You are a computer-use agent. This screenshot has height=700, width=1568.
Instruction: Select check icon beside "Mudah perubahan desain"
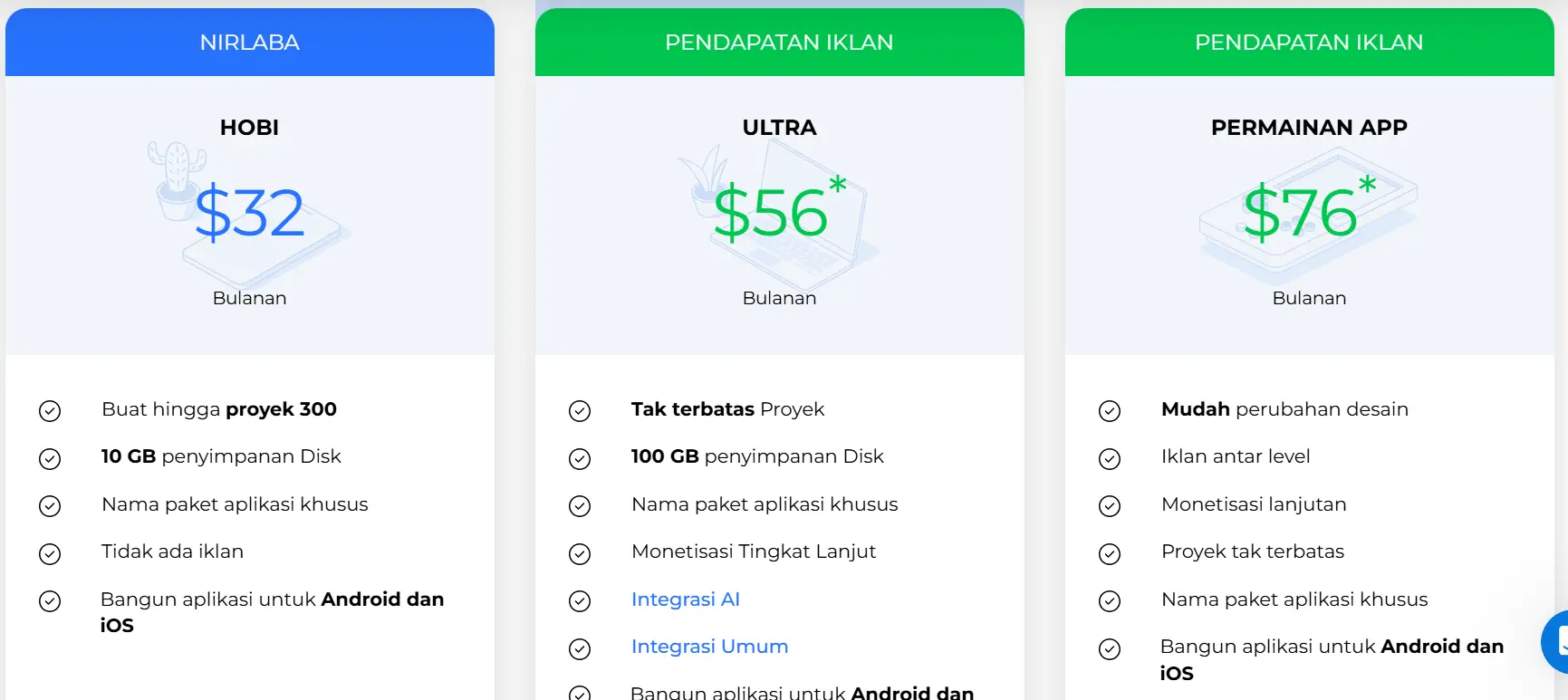[x=1110, y=411]
